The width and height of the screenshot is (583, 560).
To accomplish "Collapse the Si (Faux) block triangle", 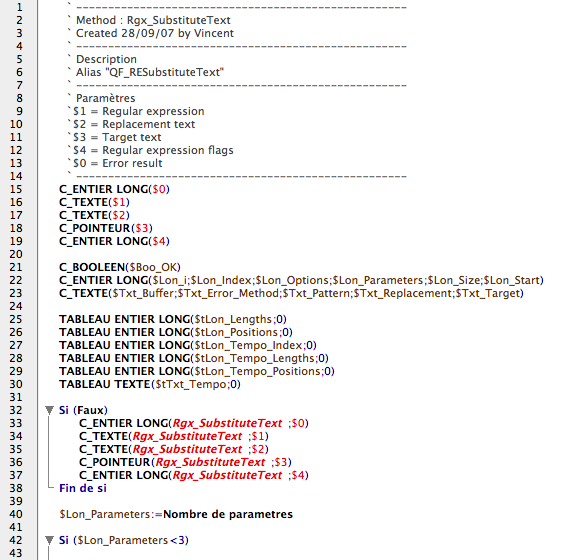I will coord(49,410).
